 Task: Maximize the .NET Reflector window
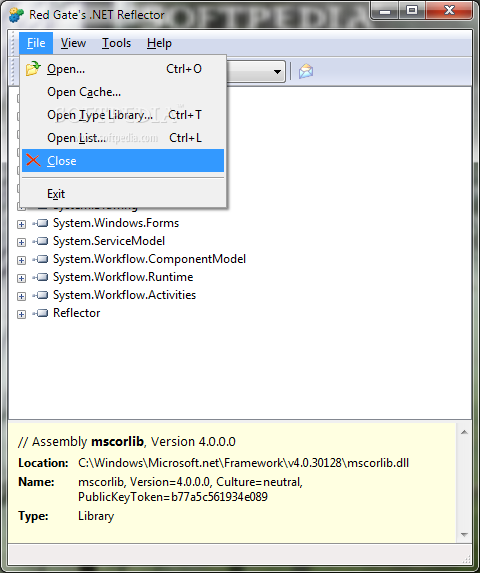412,11
